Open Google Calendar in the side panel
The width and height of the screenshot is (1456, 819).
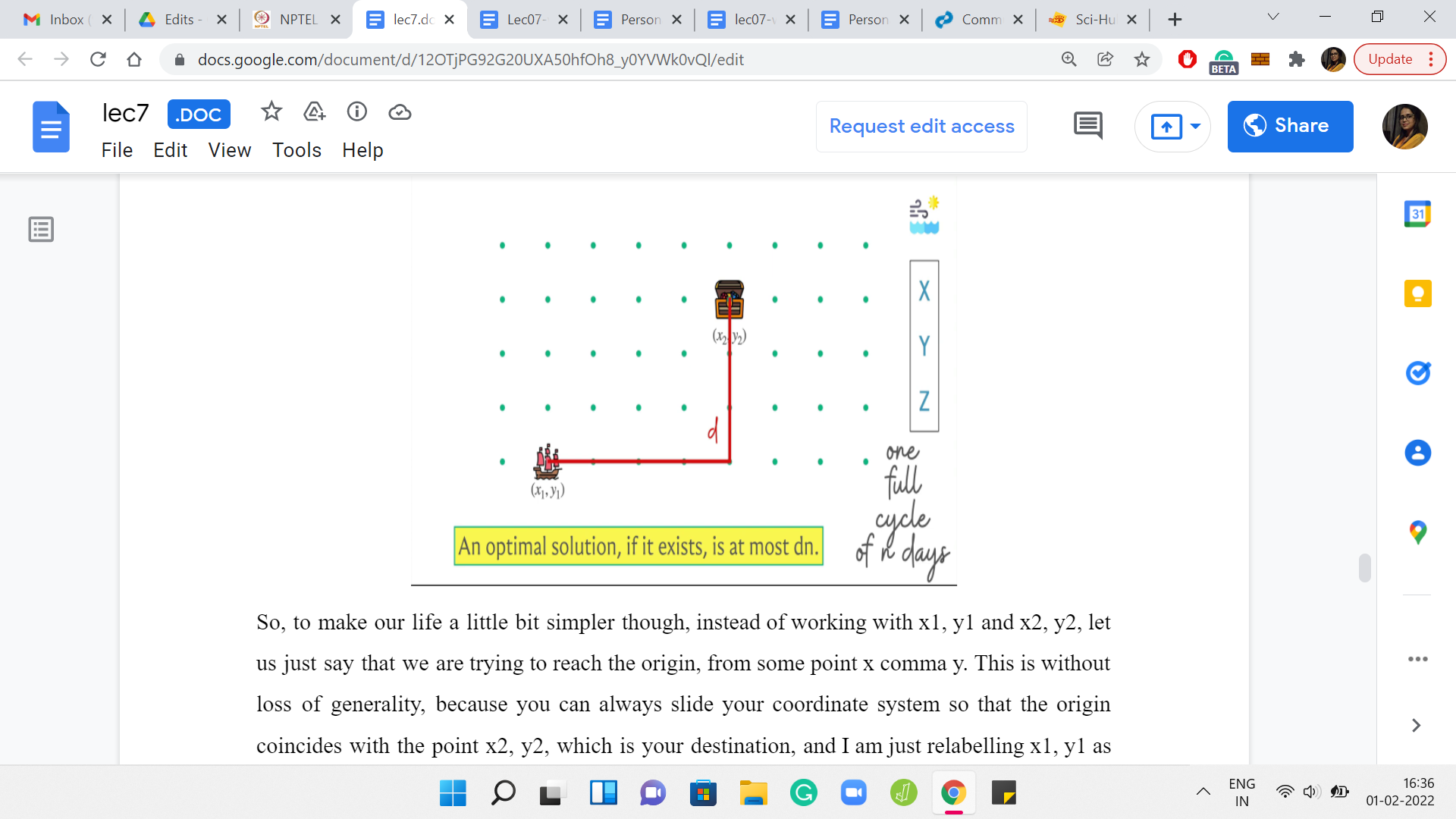coord(1417,214)
